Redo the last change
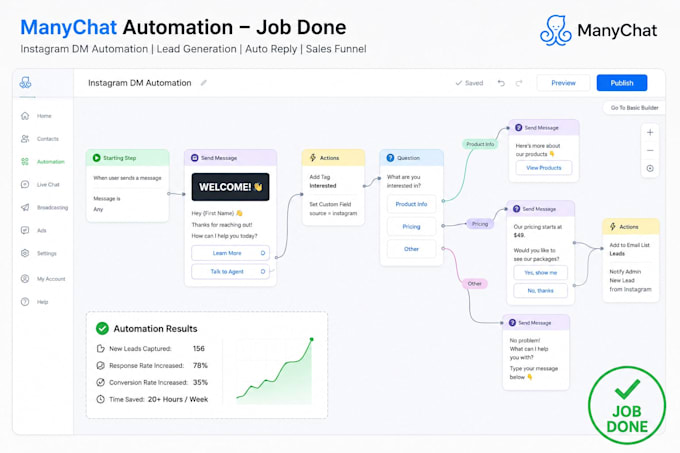This screenshot has height=453, width=680. [x=519, y=83]
